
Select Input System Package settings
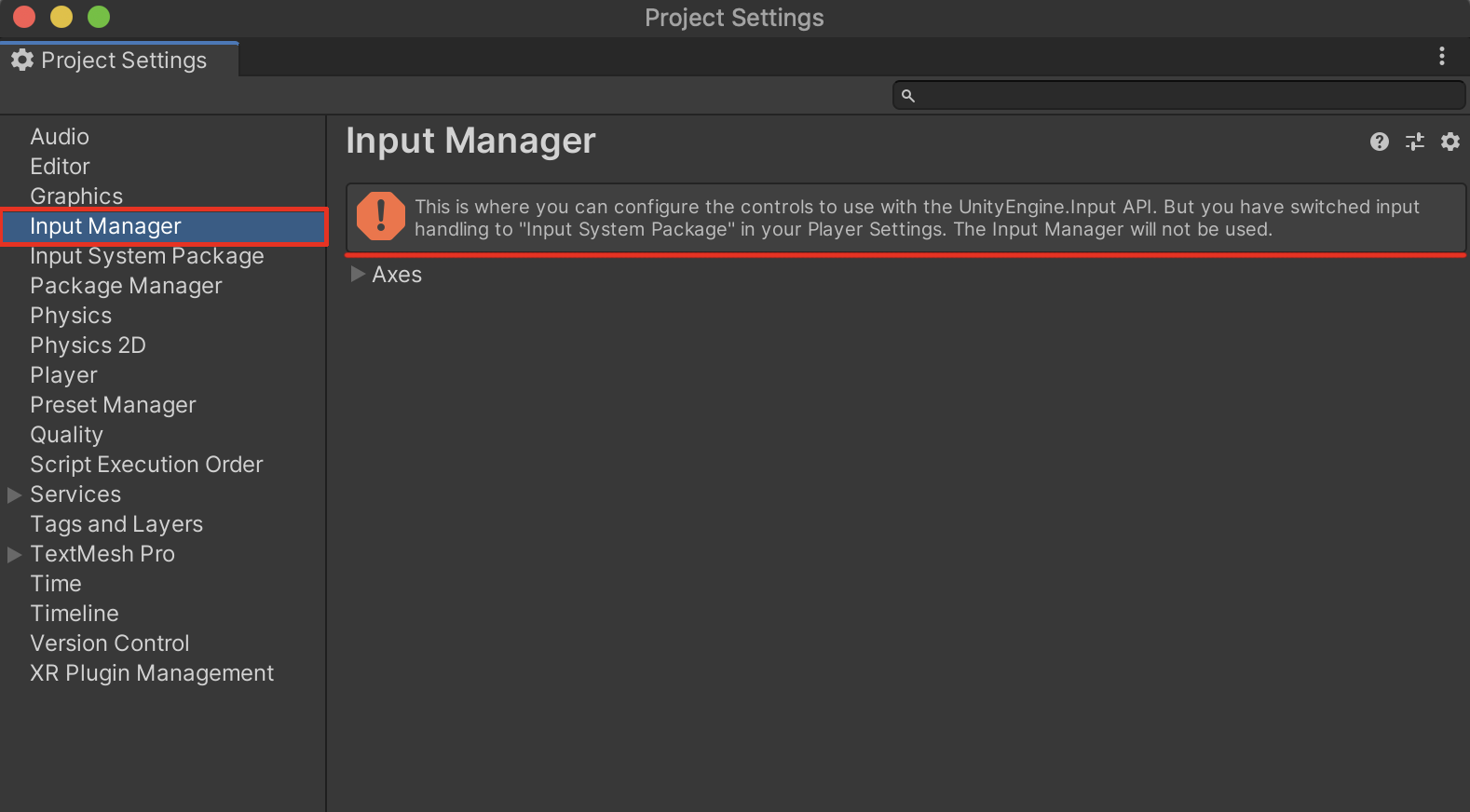pos(147,256)
